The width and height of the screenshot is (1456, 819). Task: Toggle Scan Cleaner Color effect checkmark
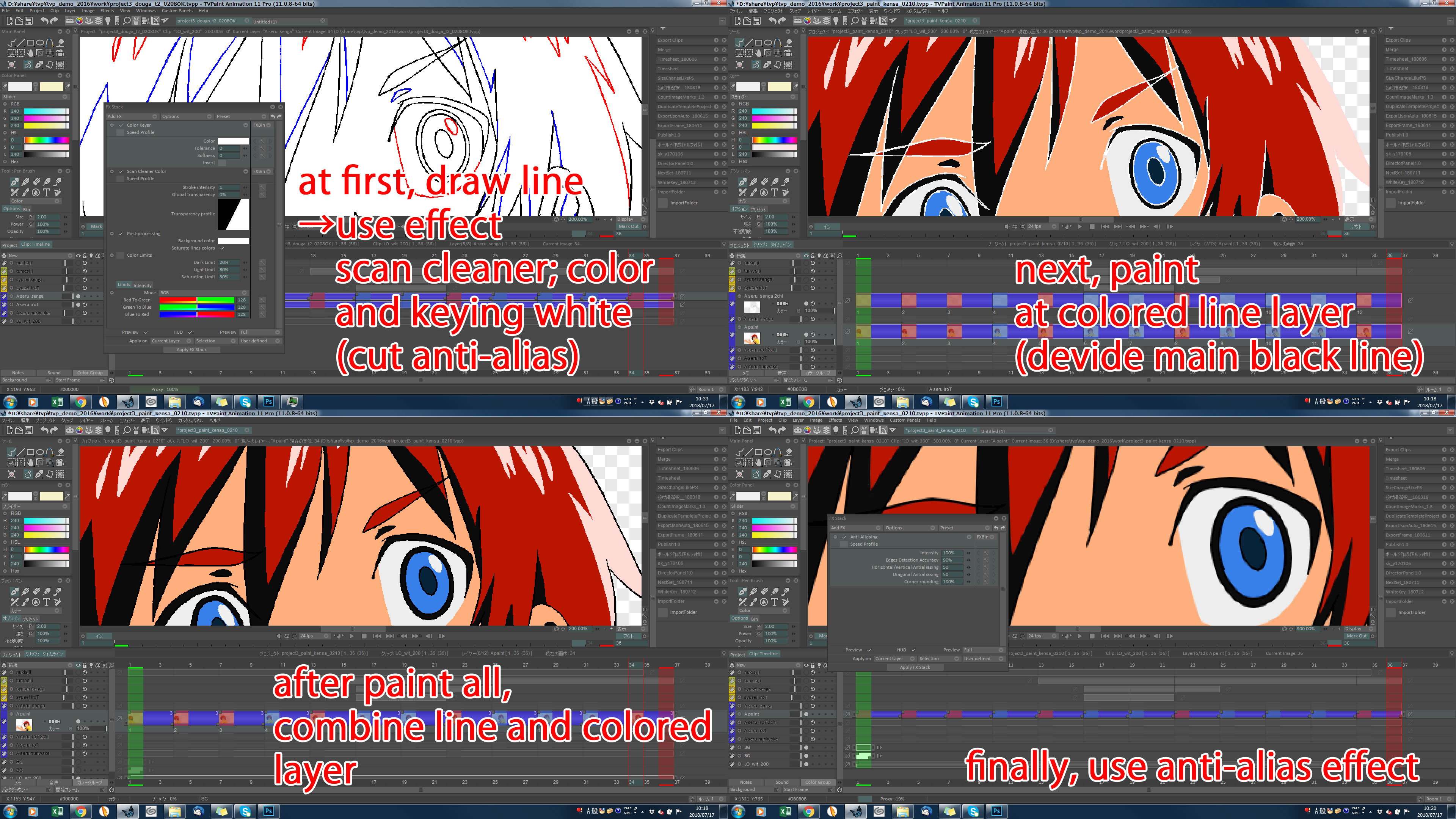coord(121,171)
